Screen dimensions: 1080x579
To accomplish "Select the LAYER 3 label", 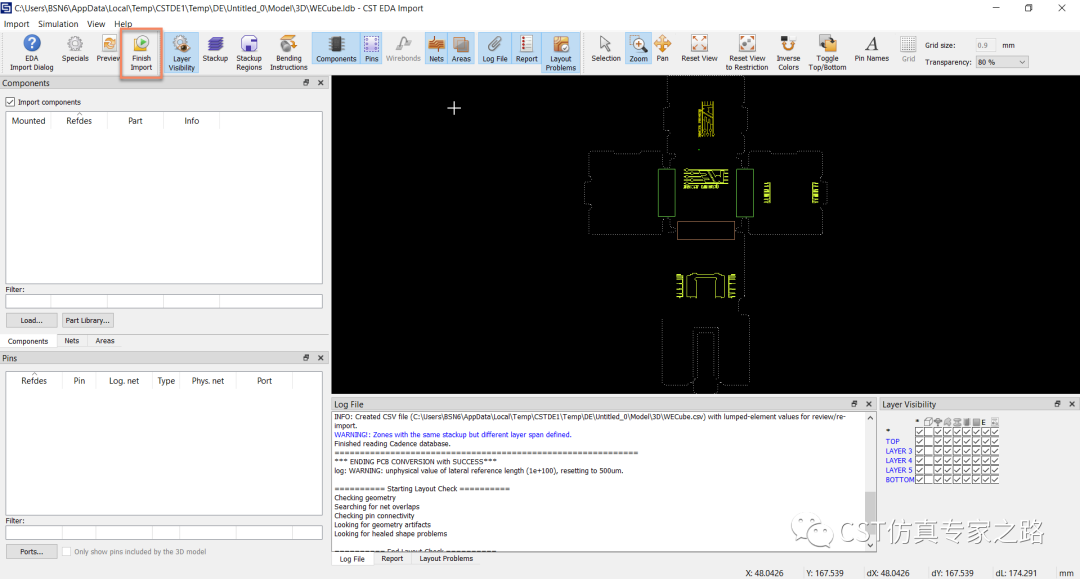I will [x=898, y=451].
